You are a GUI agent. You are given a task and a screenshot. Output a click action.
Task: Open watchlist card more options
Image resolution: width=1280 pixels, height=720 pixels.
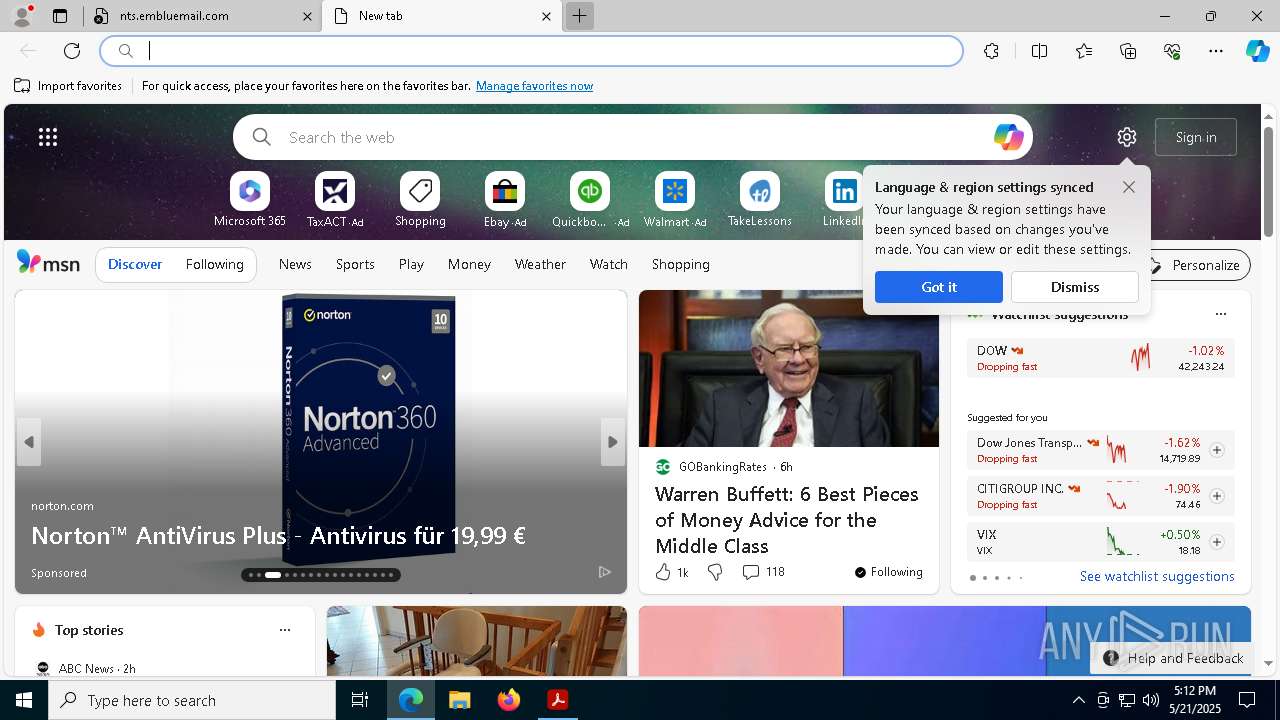(x=1220, y=314)
